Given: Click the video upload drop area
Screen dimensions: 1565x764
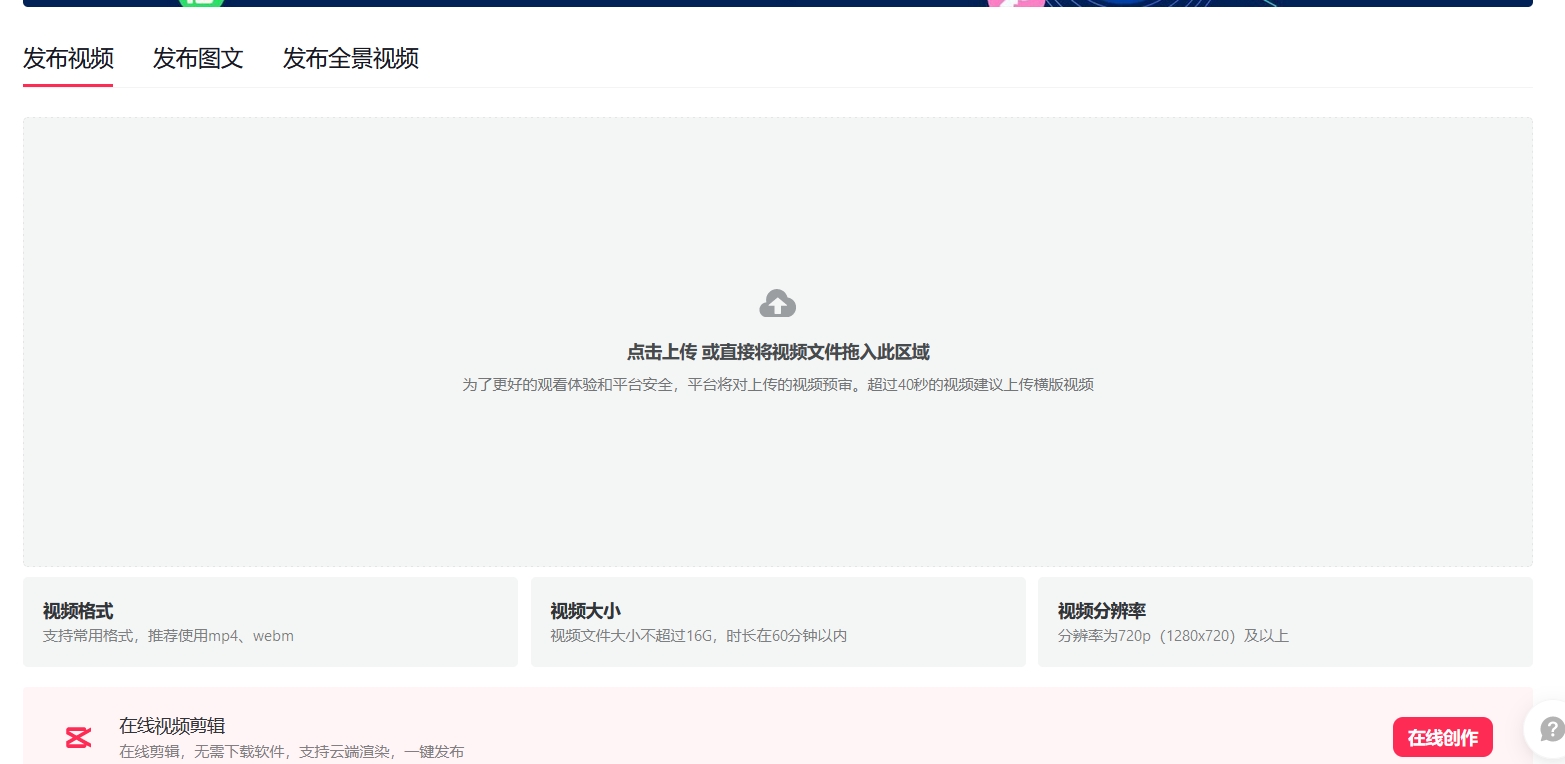Looking at the screenshot, I should pyautogui.click(x=777, y=340).
